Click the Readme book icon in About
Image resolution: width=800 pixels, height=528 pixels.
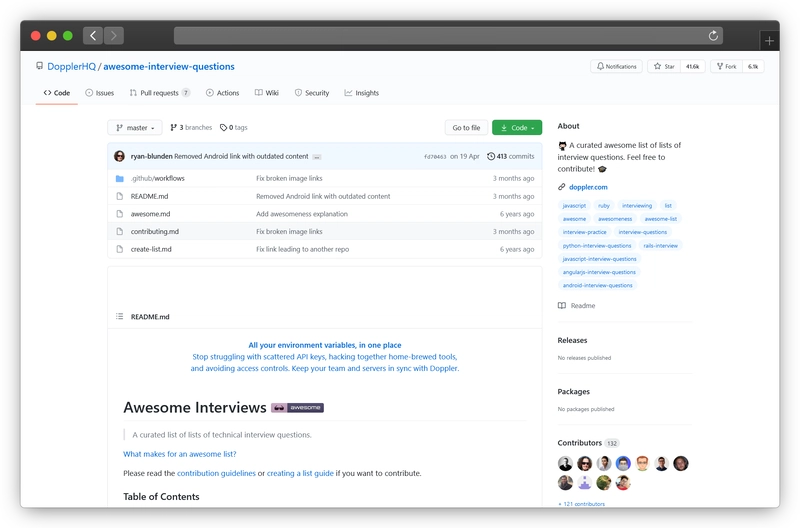coord(562,306)
